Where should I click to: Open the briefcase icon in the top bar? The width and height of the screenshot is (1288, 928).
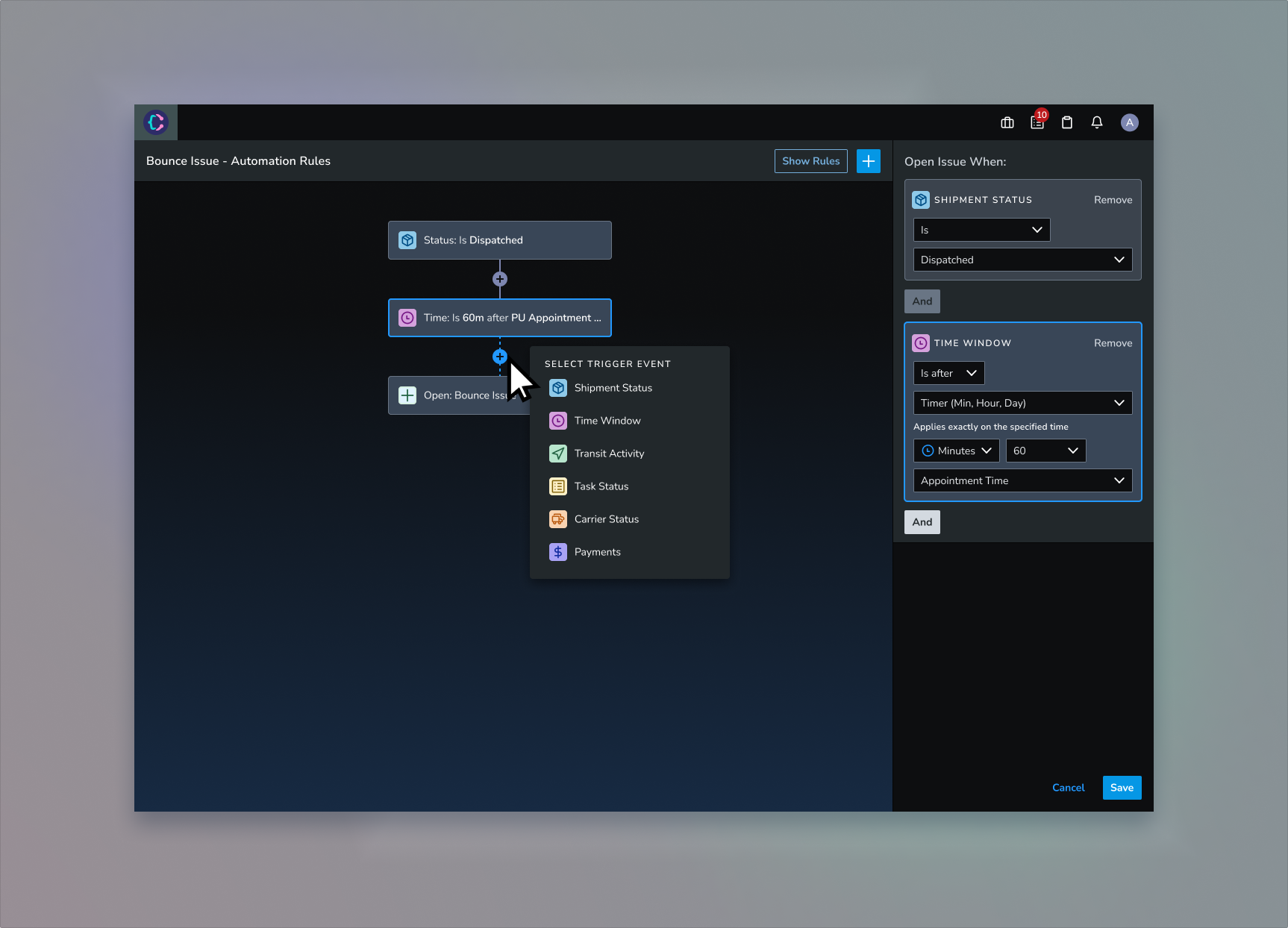[1007, 122]
